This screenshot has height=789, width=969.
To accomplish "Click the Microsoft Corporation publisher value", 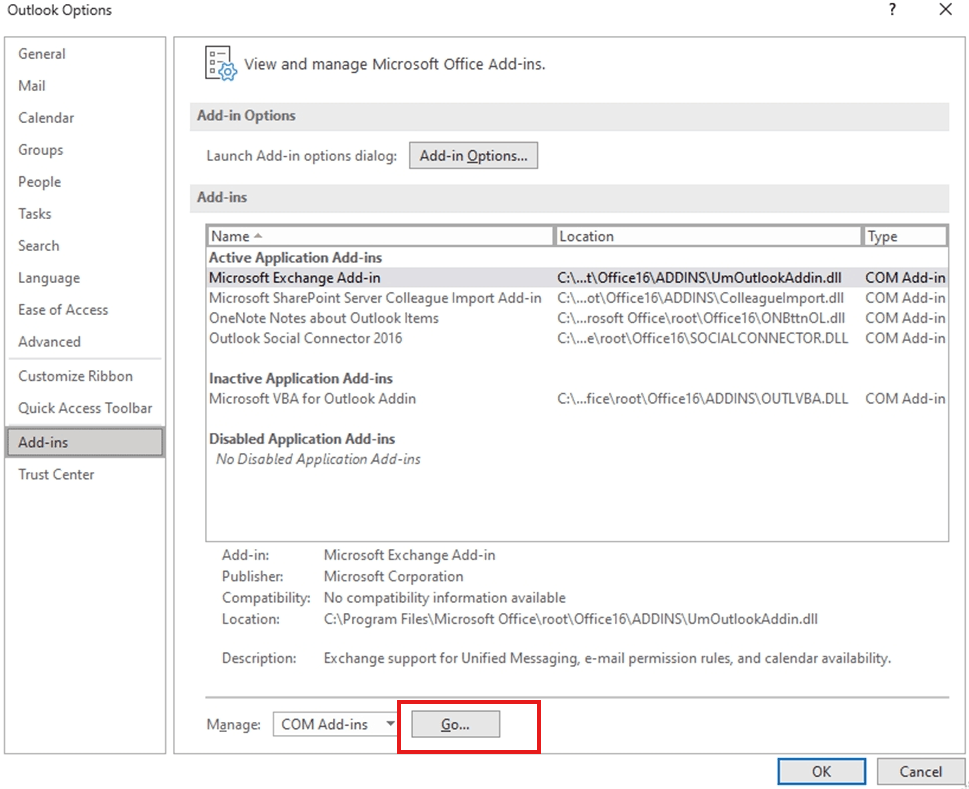I will click(394, 576).
